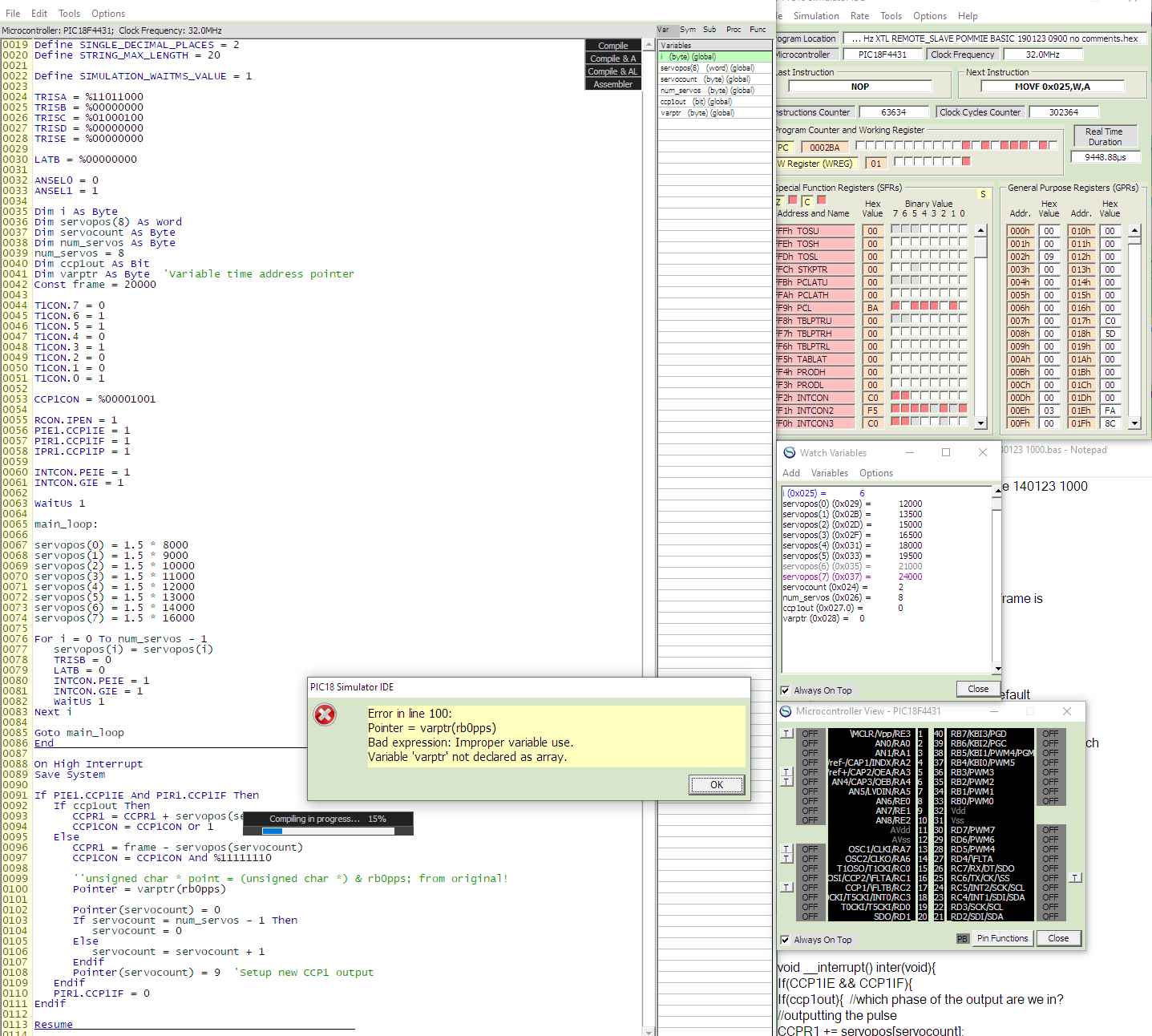Screen dimensions: 1152x1036
Task: Toggle bit 0 of the INTCON2 register
Action: pyautogui.click(x=963, y=410)
